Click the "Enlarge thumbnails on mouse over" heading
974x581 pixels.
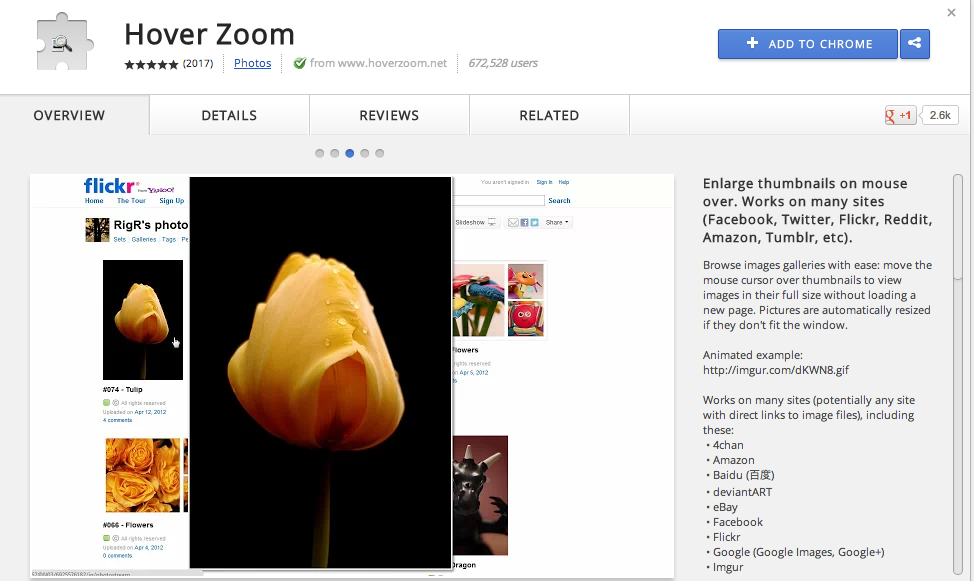point(817,210)
